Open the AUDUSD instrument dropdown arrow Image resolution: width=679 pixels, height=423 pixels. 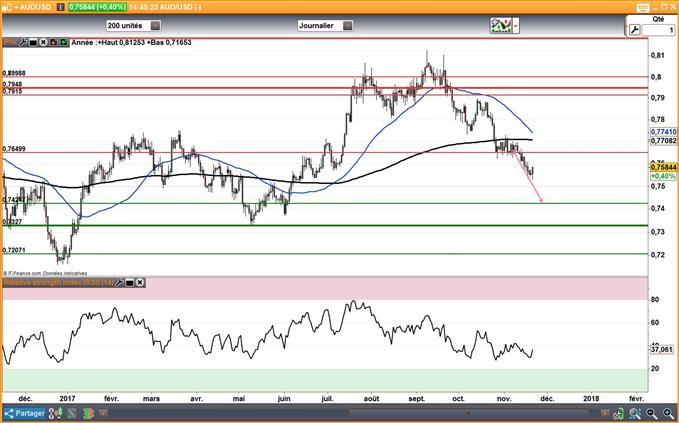pyautogui.click(x=16, y=8)
